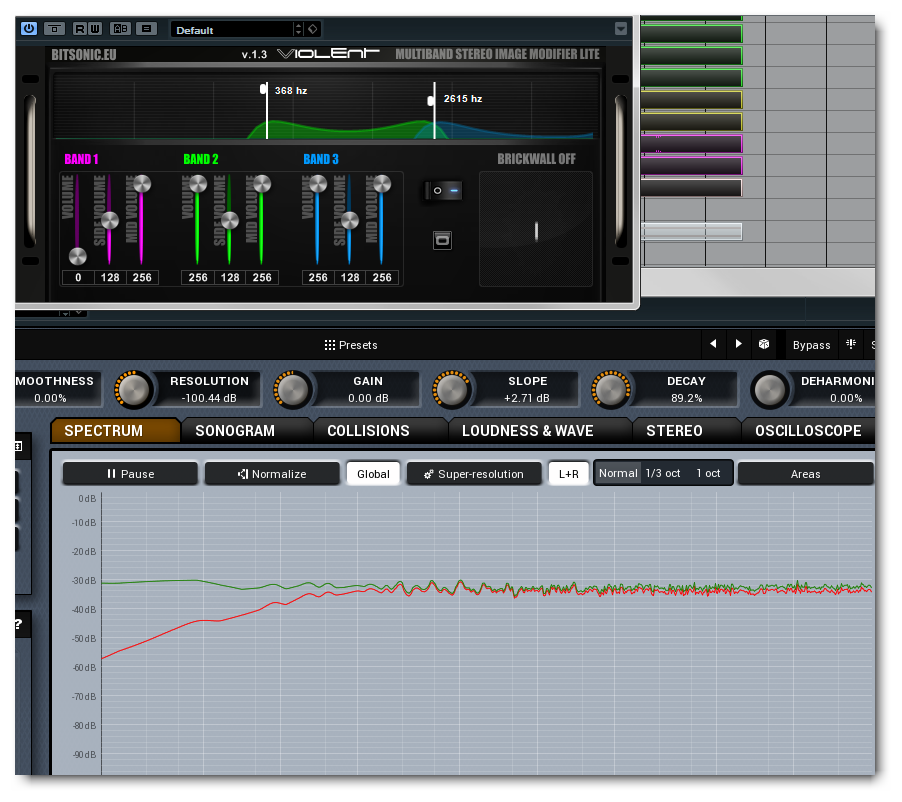Open the Areas button
902x802 pixels.
click(805, 474)
